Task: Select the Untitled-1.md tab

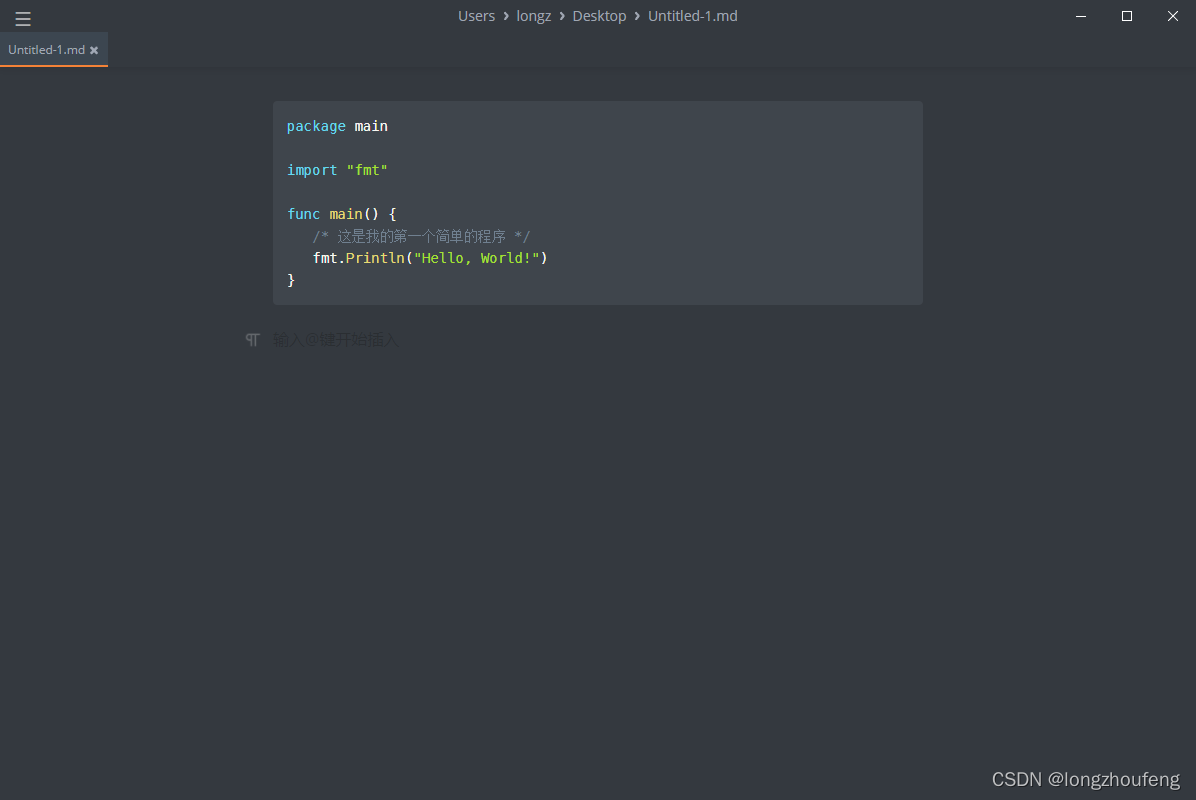Action: tap(53, 50)
